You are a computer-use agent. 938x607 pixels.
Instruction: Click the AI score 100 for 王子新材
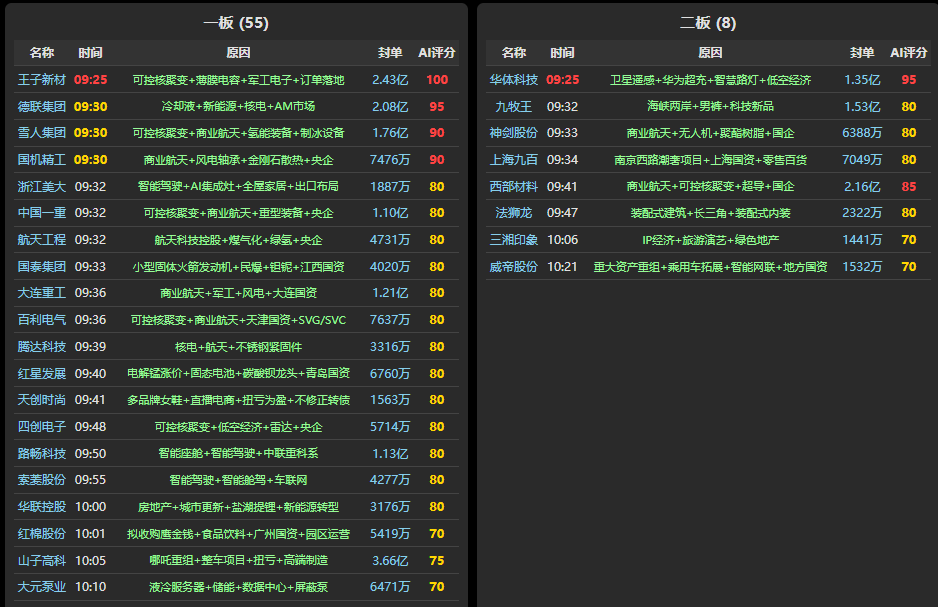click(437, 79)
